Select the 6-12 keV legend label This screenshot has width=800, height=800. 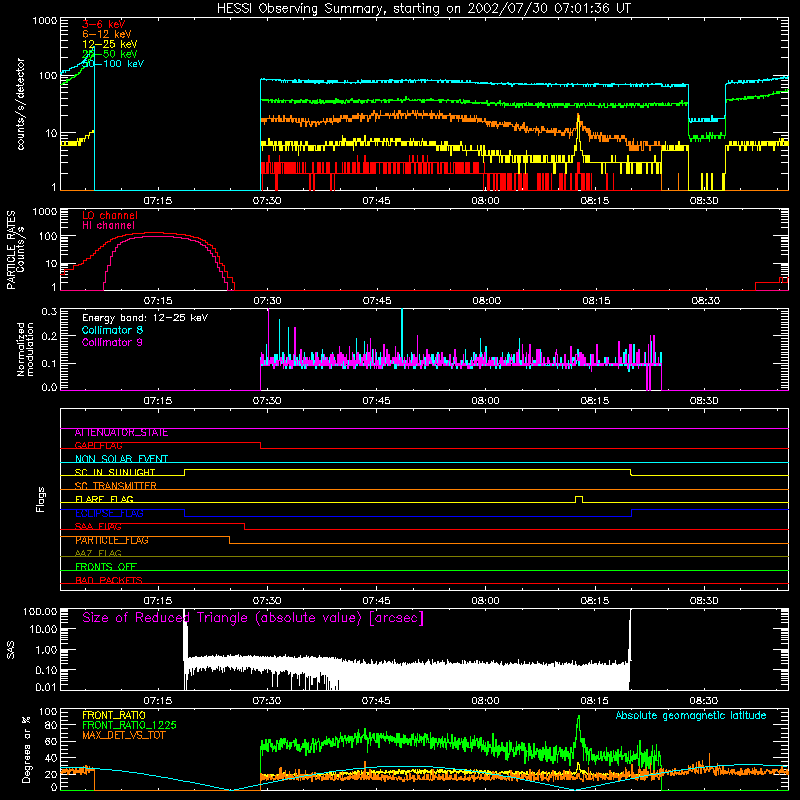coord(107,34)
